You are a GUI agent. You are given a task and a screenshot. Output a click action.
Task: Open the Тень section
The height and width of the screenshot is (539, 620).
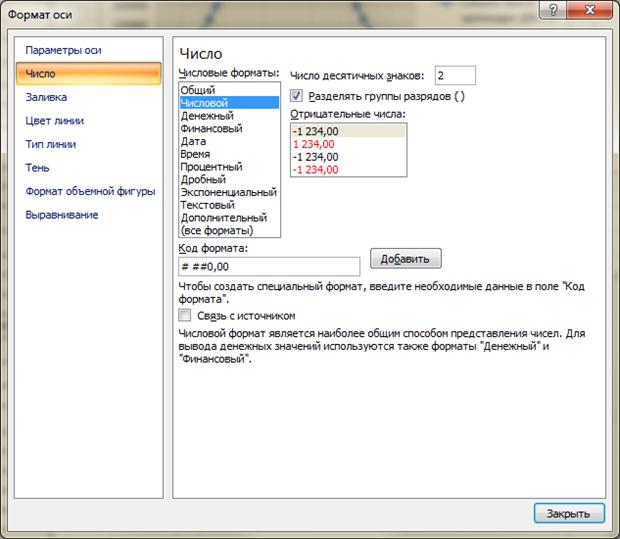click(38, 168)
